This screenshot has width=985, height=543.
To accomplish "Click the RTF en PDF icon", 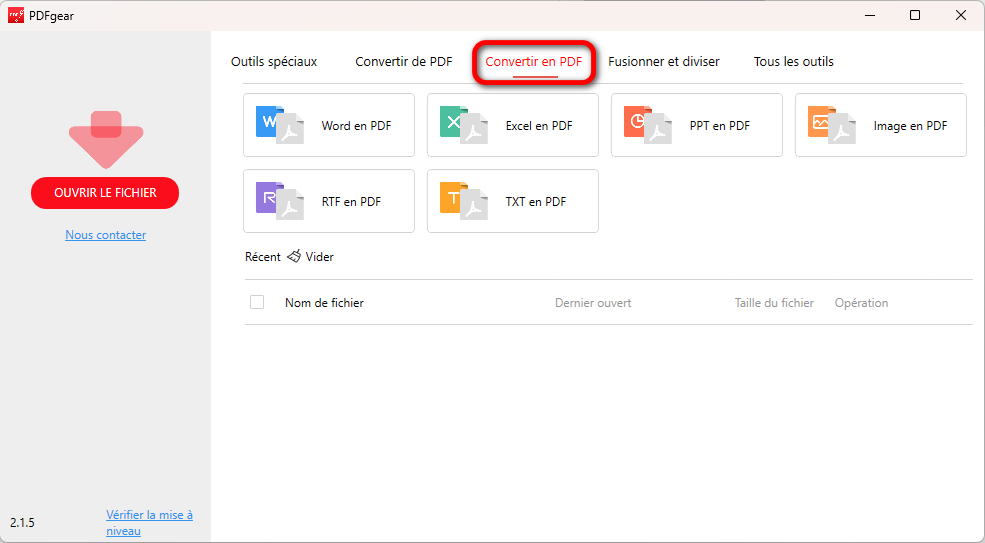I will coord(280,201).
